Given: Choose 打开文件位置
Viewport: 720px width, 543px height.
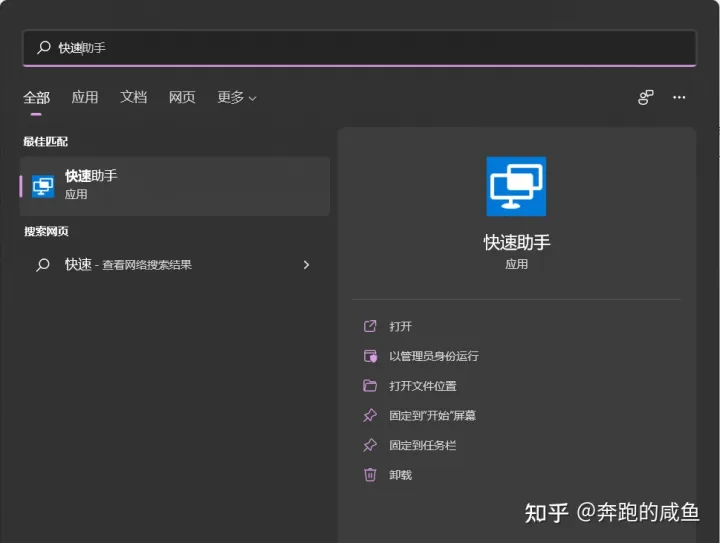Looking at the screenshot, I should (423, 386).
